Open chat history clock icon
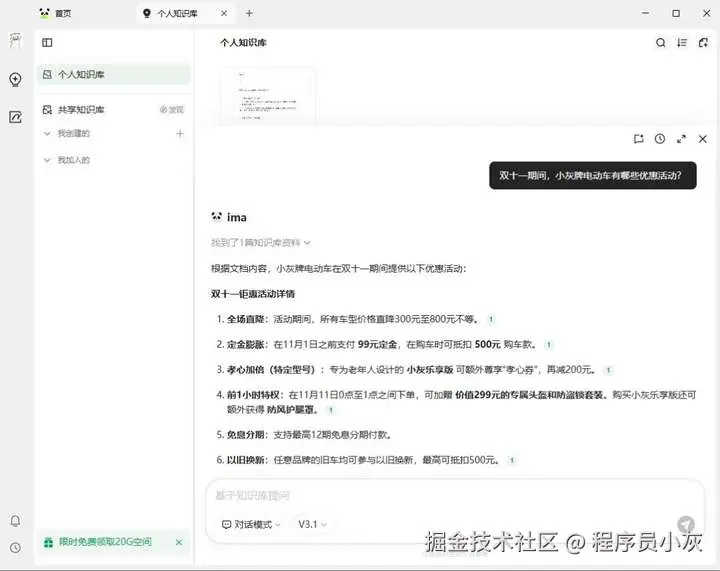The image size is (720, 571). click(659, 139)
